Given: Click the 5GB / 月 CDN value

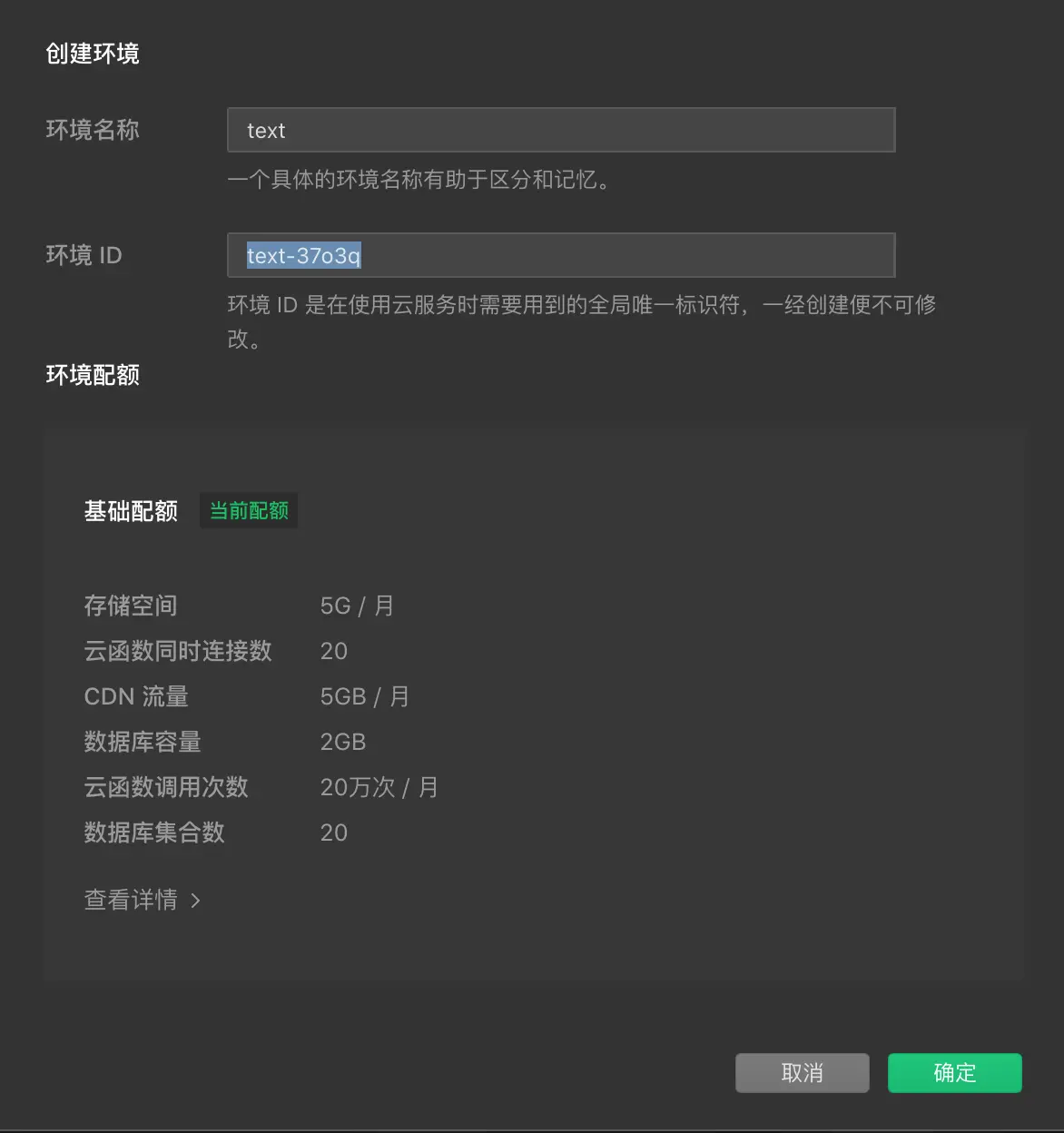Looking at the screenshot, I should pos(365,696).
